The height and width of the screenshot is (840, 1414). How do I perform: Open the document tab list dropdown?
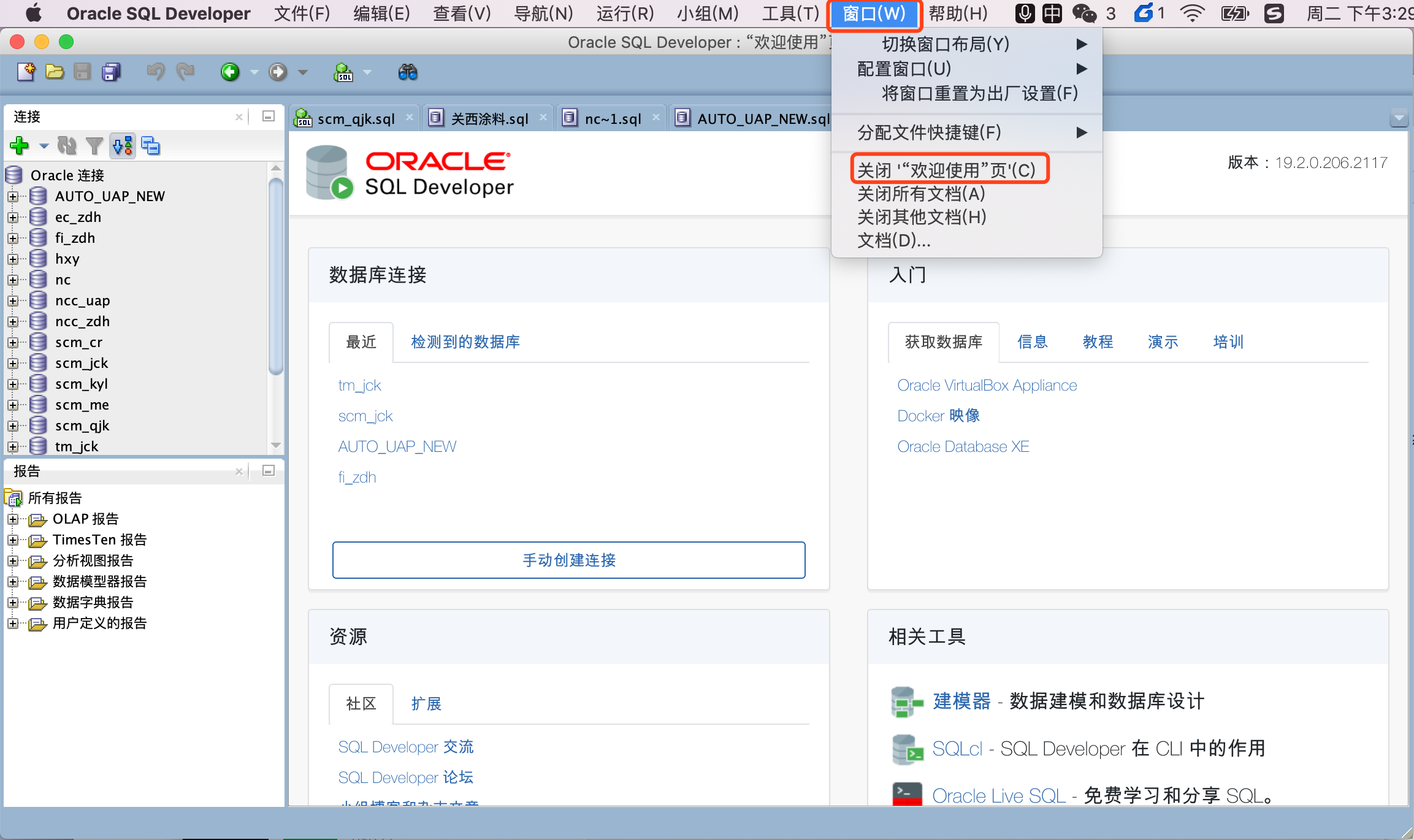click(1399, 117)
